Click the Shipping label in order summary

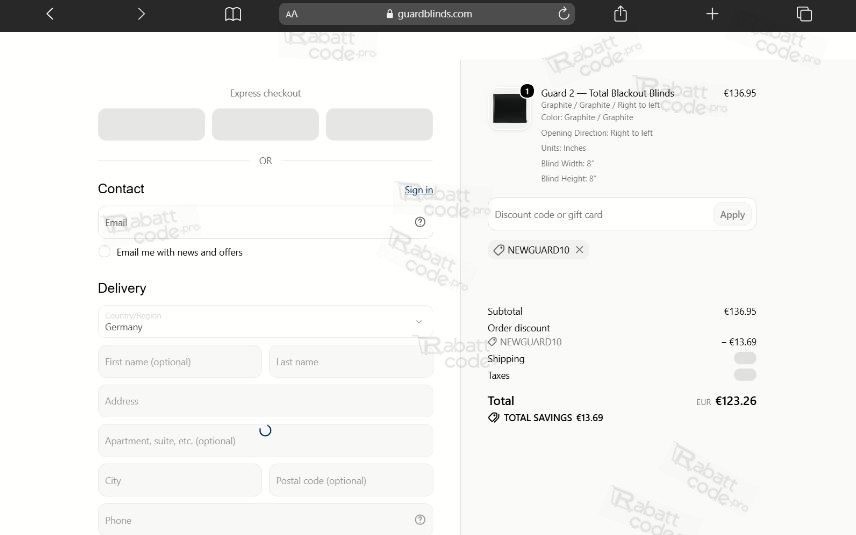[506, 359]
